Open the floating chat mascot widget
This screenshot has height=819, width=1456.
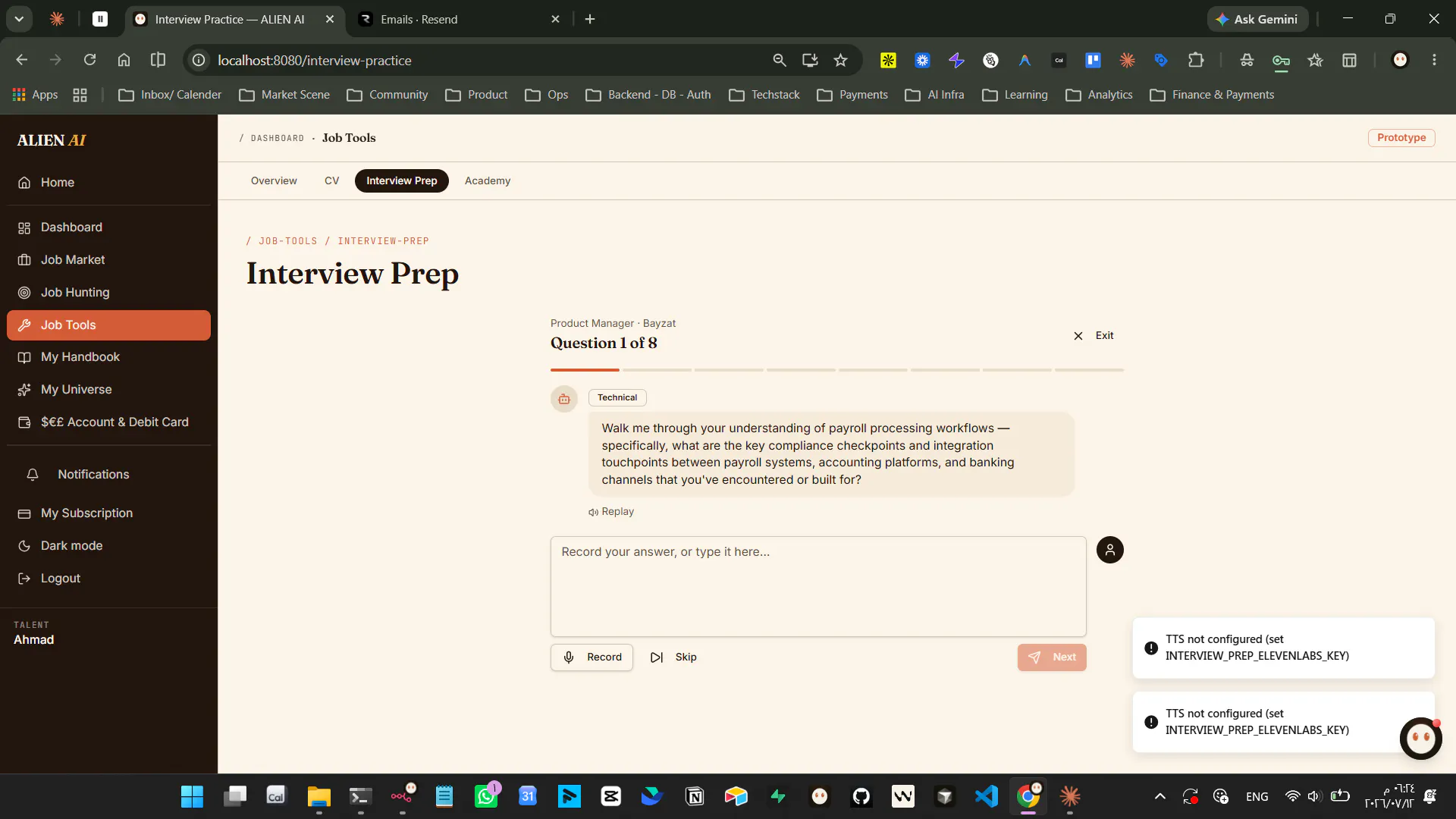pyautogui.click(x=1420, y=739)
